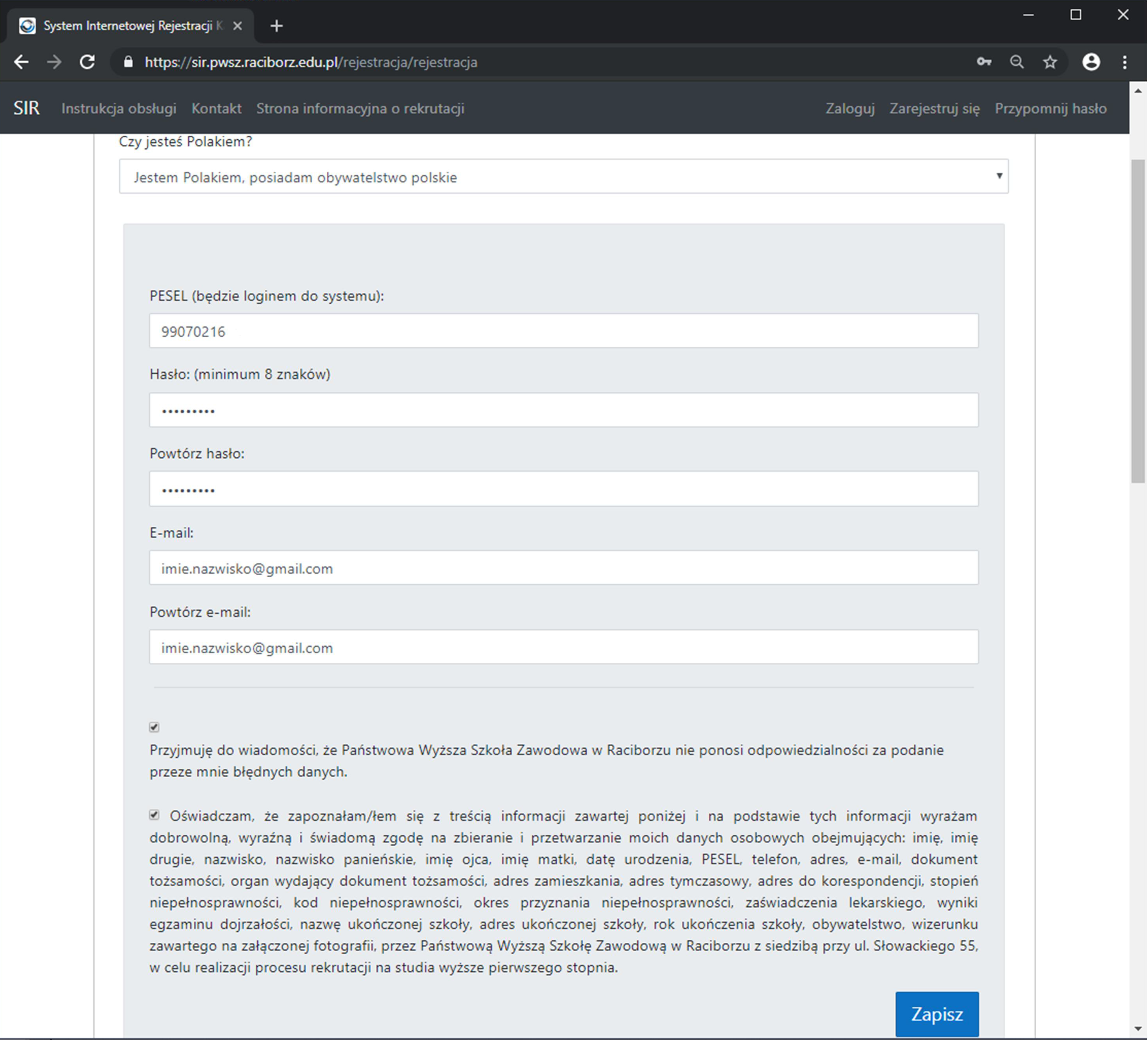
Task: Click the scrollbar up arrow
Action: tap(1138, 91)
